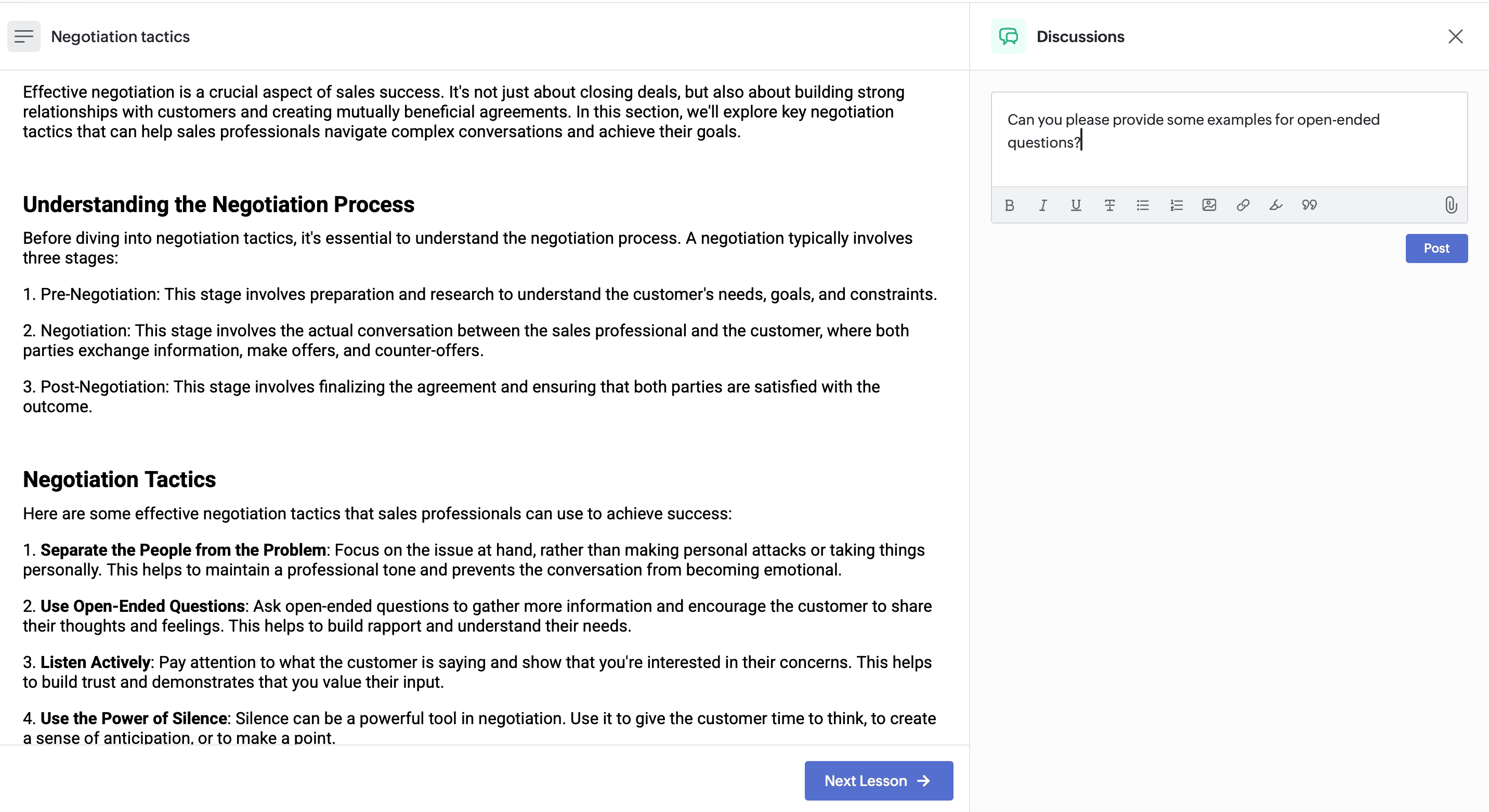Click the Discussions chat bubble icon
Screen dimensions: 1489x812
click(1008, 36)
